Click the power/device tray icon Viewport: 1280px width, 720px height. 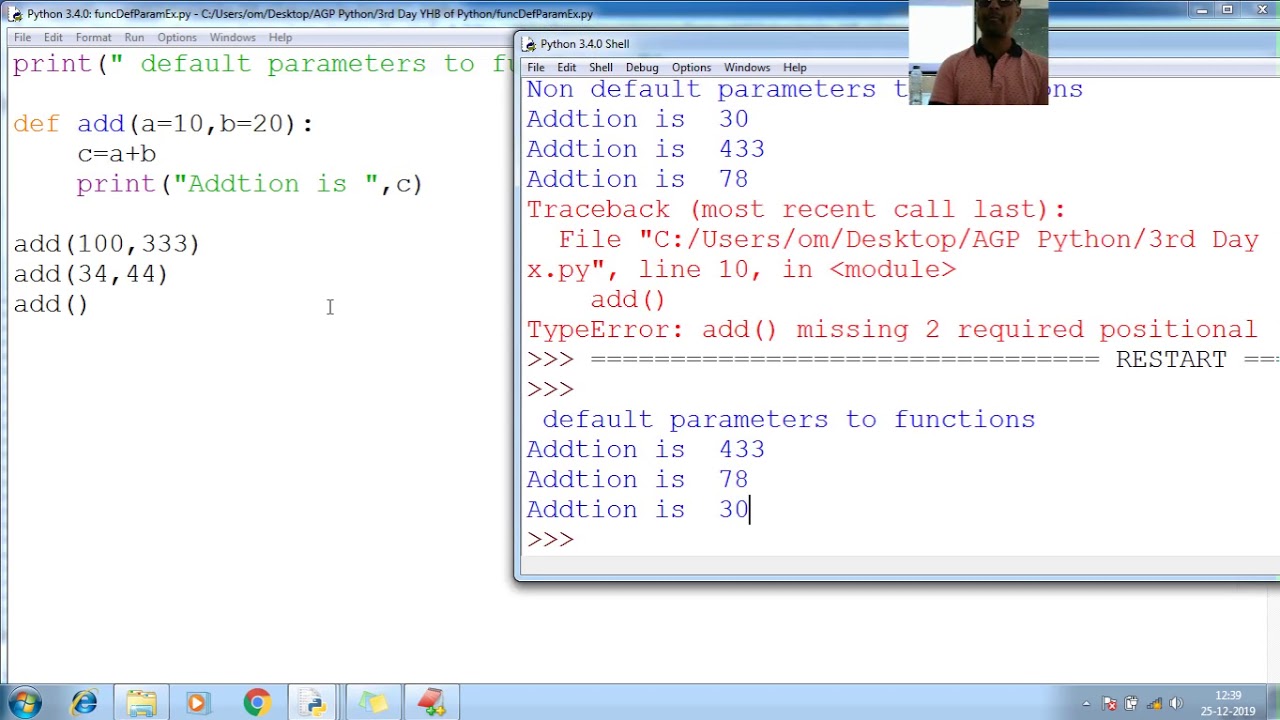[1131, 704]
